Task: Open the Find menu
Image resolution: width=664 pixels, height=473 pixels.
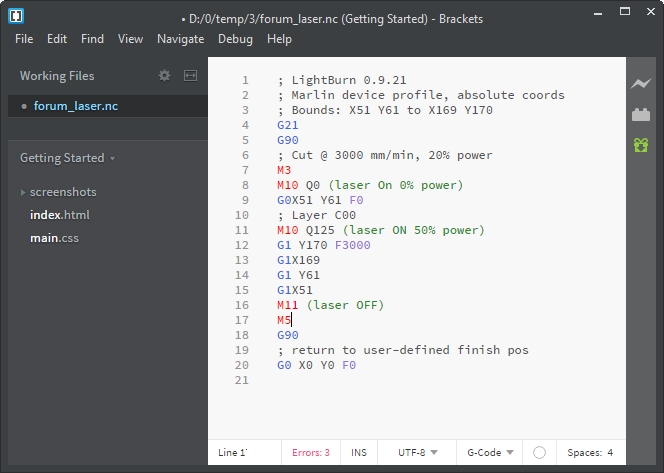Action: click(92, 39)
